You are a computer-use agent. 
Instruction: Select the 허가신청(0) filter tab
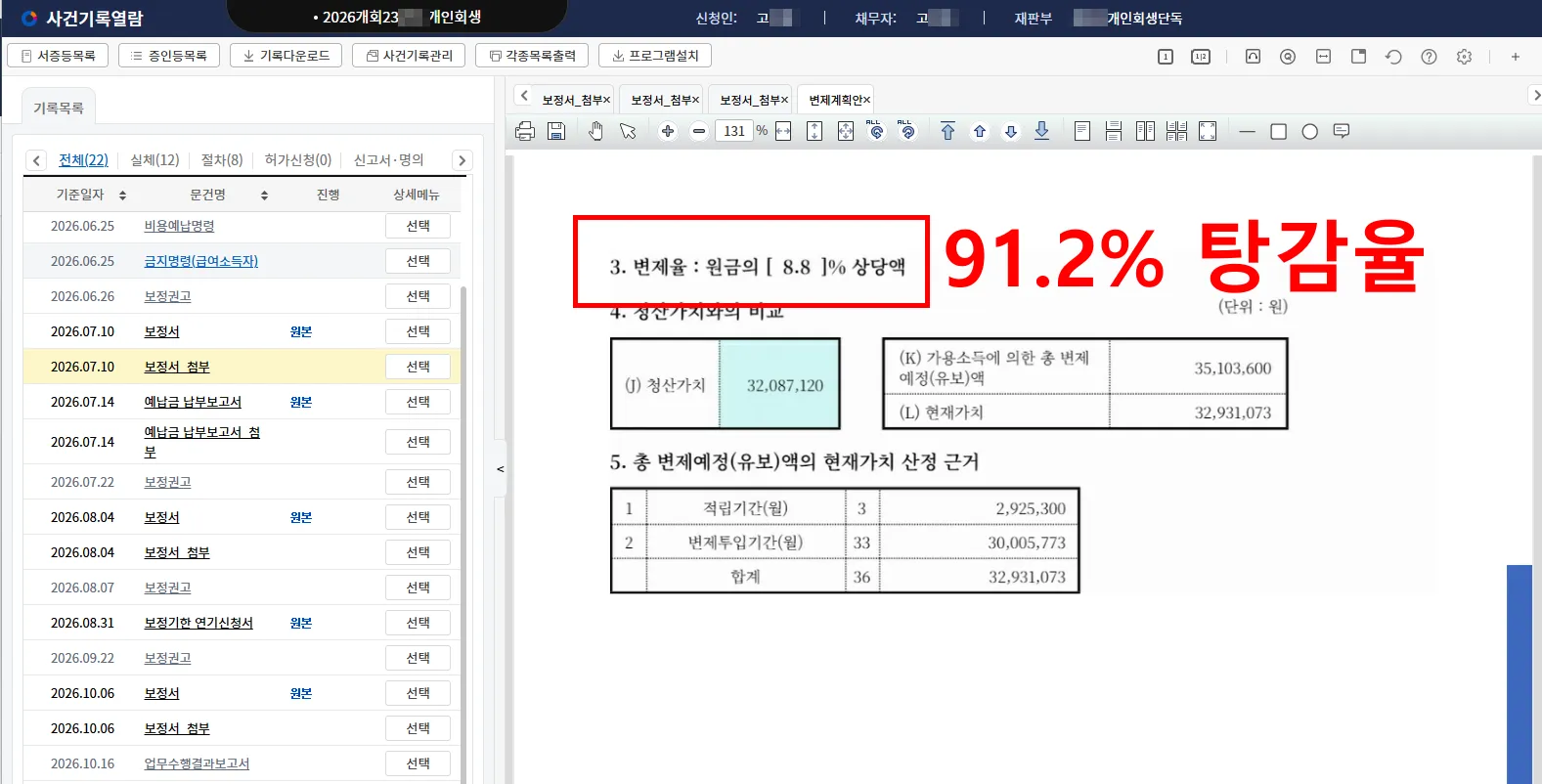click(298, 160)
